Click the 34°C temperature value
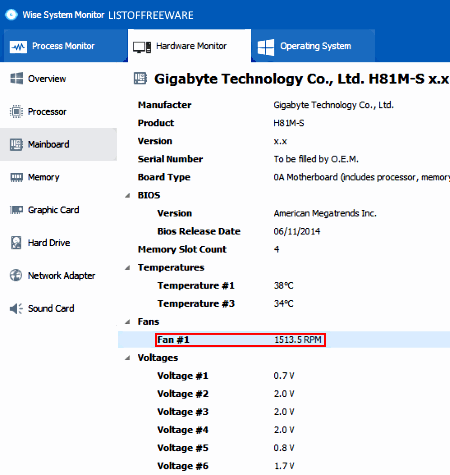 click(283, 303)
